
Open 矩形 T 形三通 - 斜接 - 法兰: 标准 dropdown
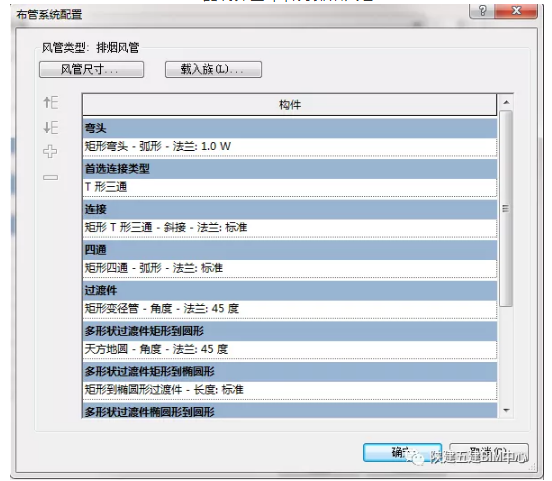click(x=290, y=228)
